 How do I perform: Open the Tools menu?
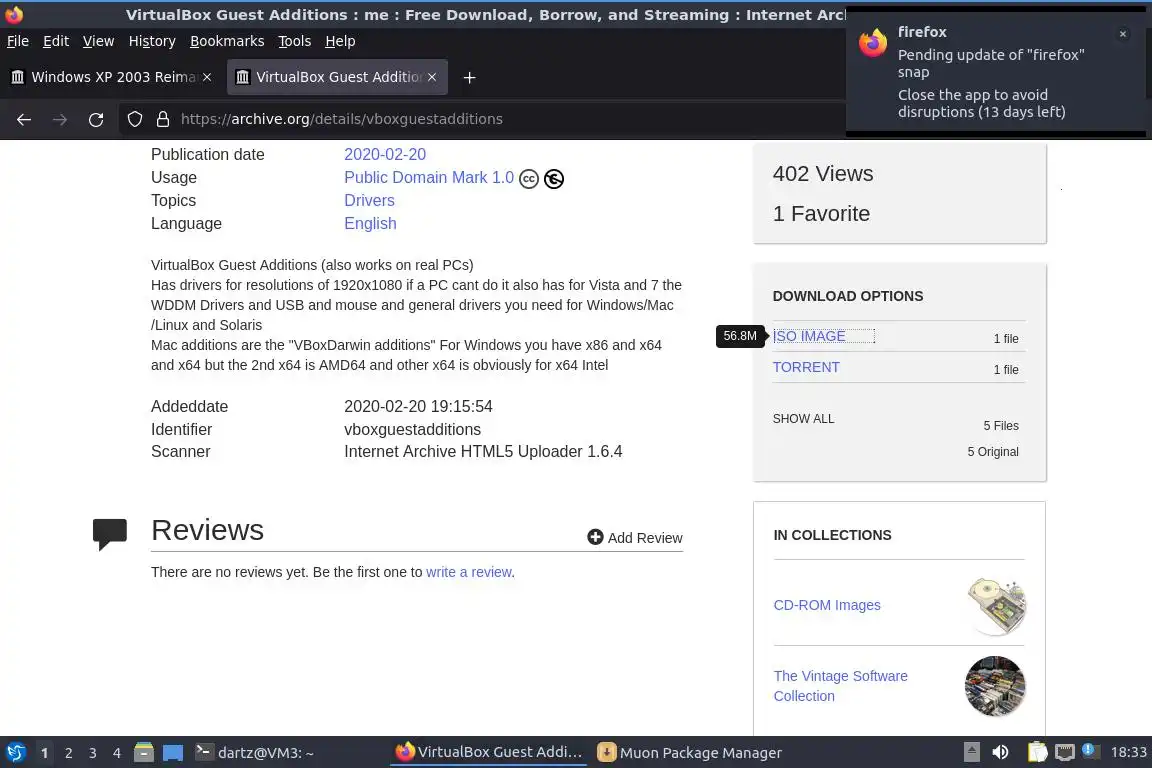(x=295, y=41)
